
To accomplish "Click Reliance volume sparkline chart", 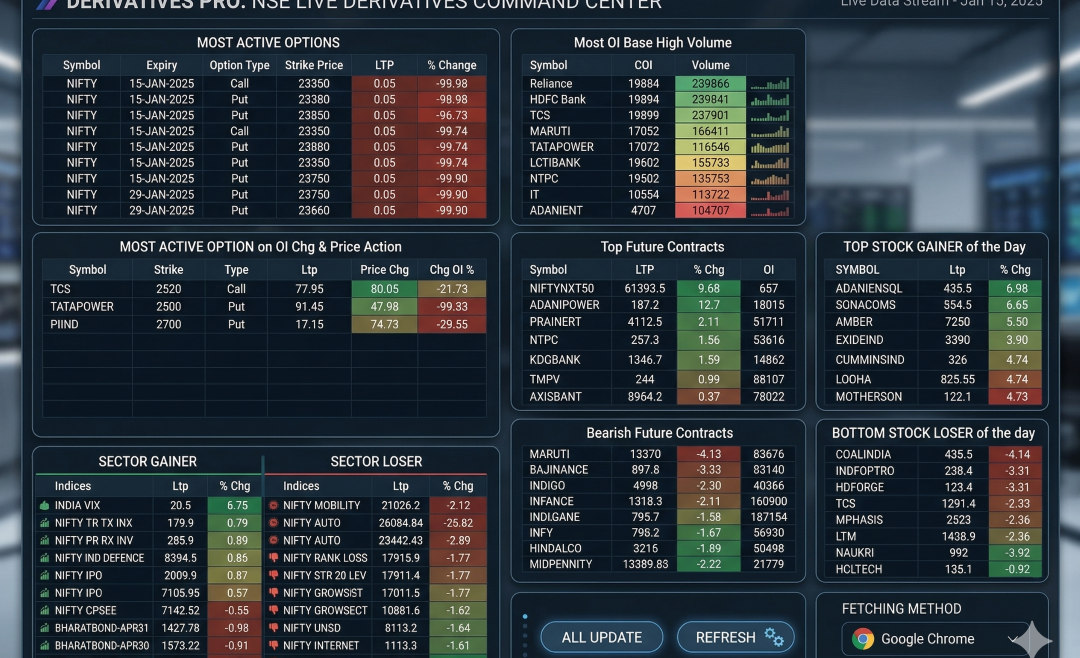I will click(770, 84).
